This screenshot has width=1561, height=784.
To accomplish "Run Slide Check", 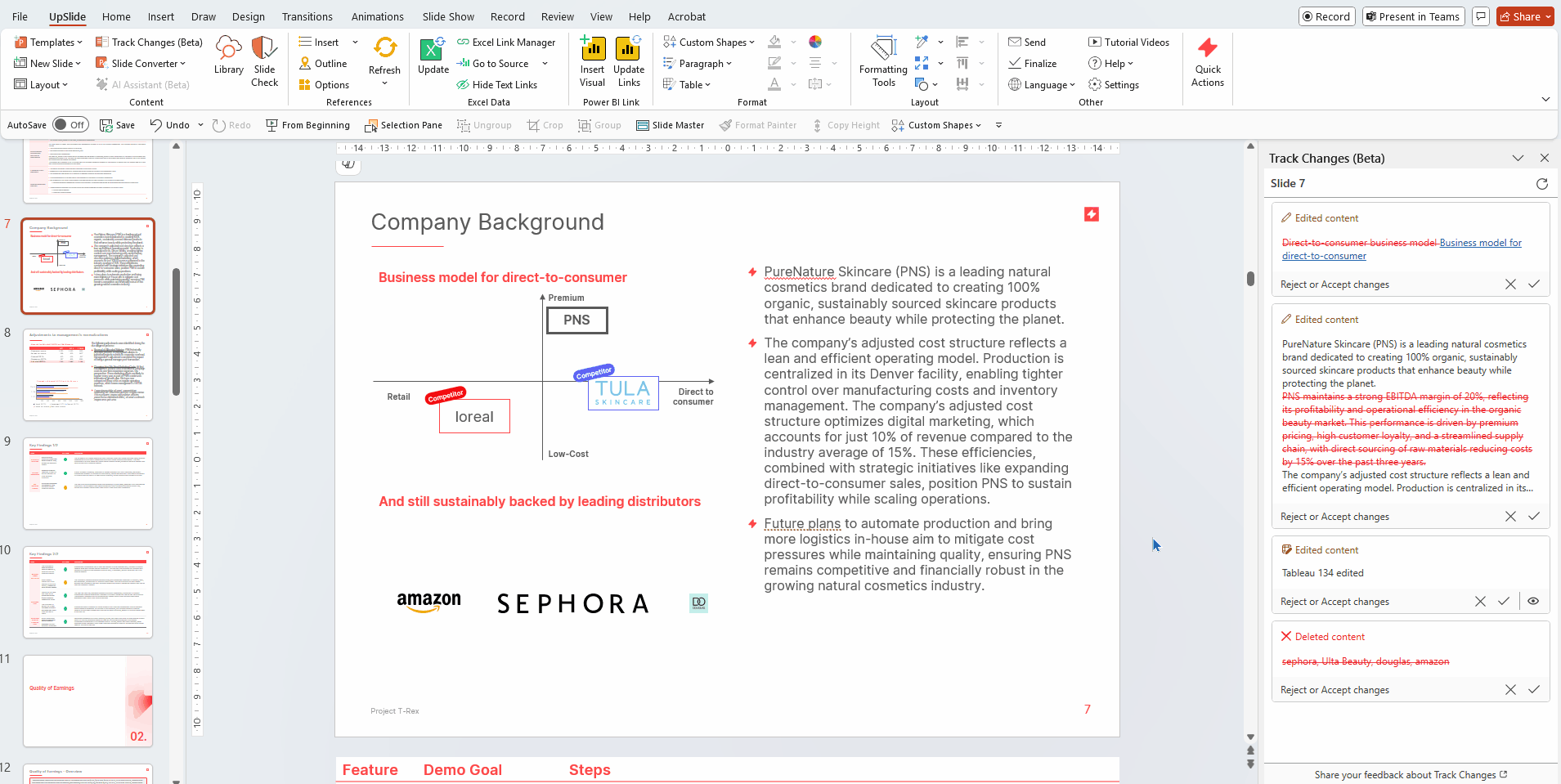I will coord(264,61).
